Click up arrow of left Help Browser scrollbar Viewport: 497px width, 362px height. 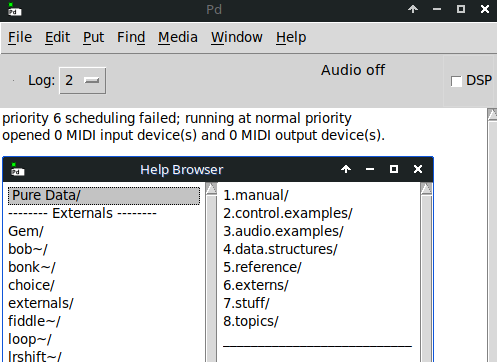tap(211, 189)
